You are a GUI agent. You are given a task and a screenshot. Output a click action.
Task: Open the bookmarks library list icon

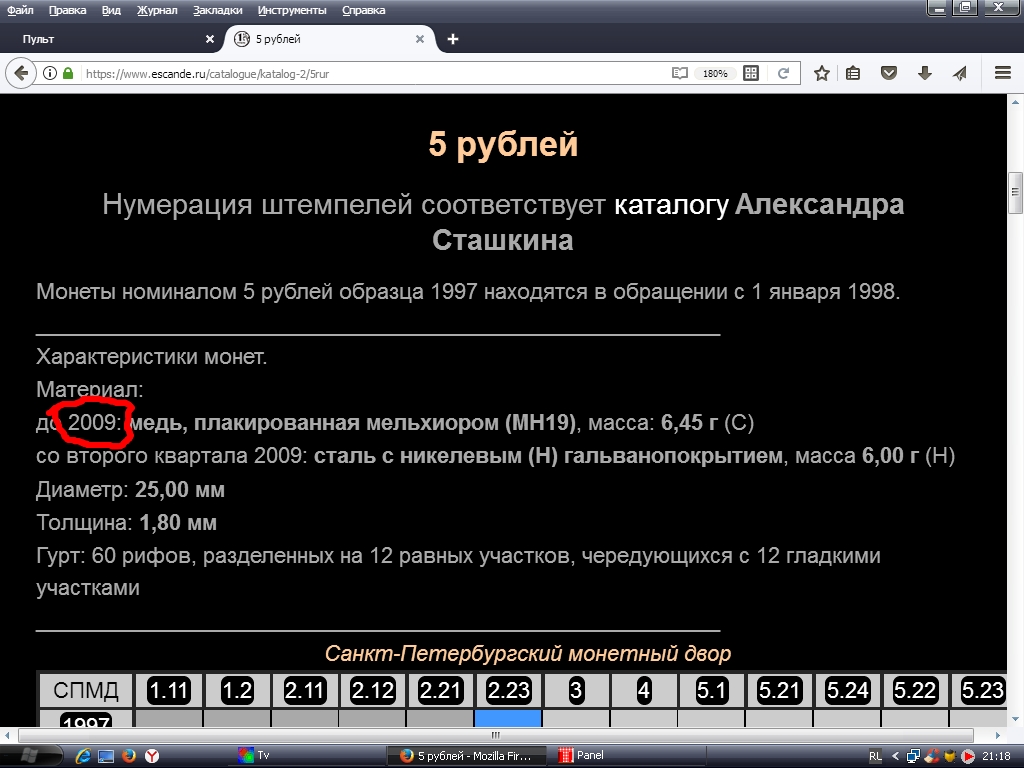853,73
